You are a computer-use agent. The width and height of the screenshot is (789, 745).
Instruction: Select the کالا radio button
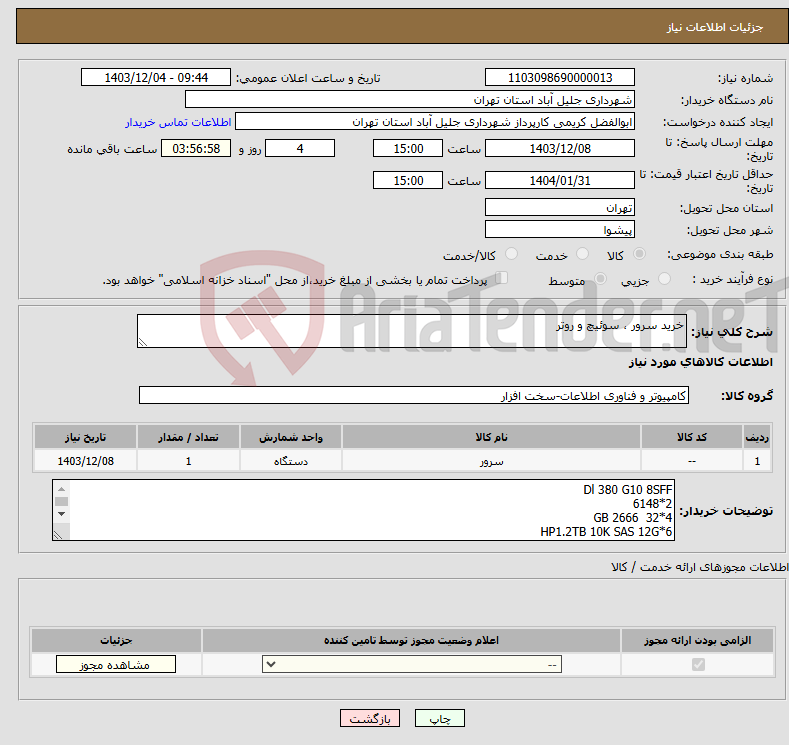coord(640,255)
